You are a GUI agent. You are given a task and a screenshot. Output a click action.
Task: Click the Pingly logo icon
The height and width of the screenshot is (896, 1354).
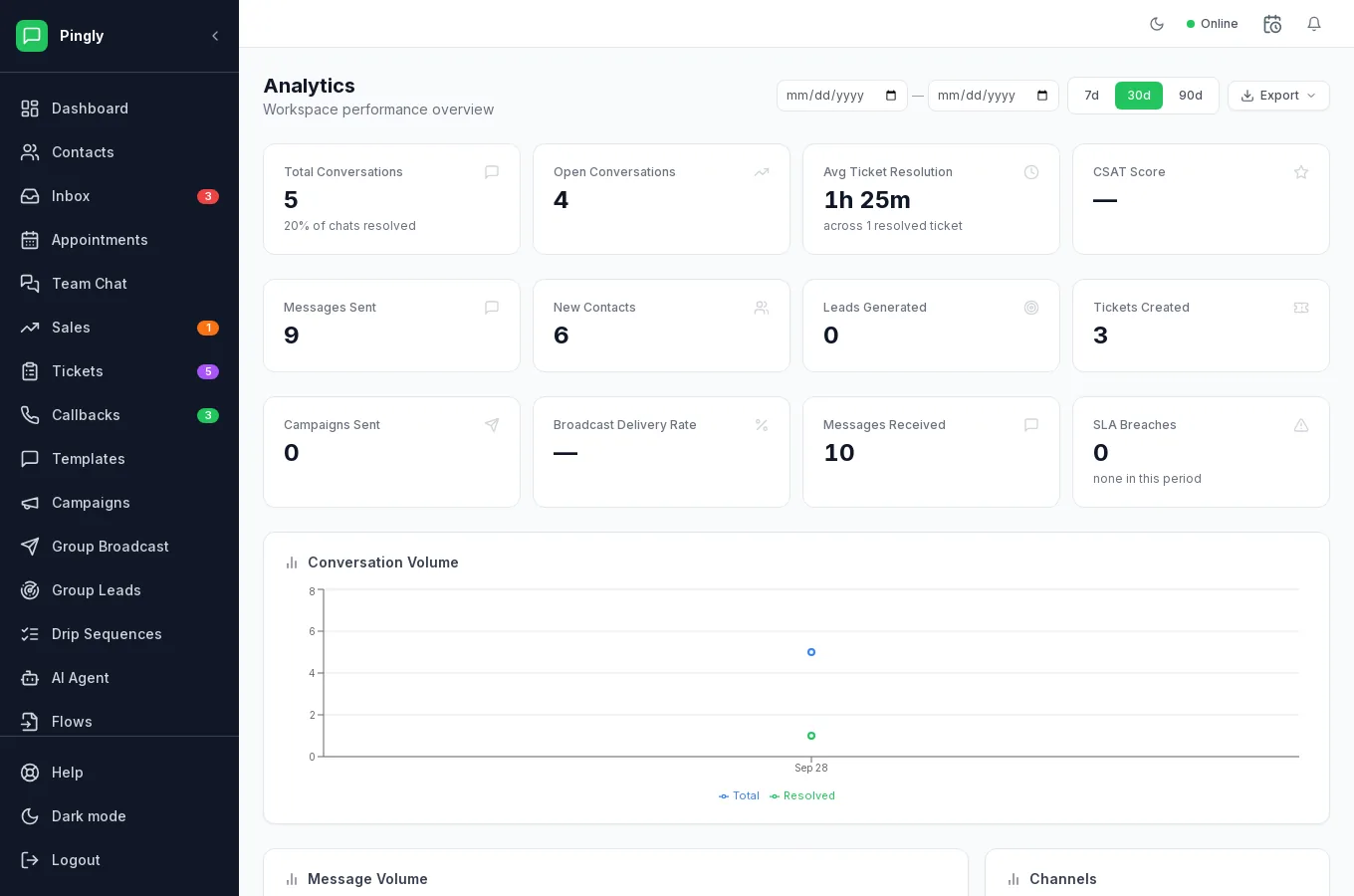pyautogui.click(x=32, y=36)
